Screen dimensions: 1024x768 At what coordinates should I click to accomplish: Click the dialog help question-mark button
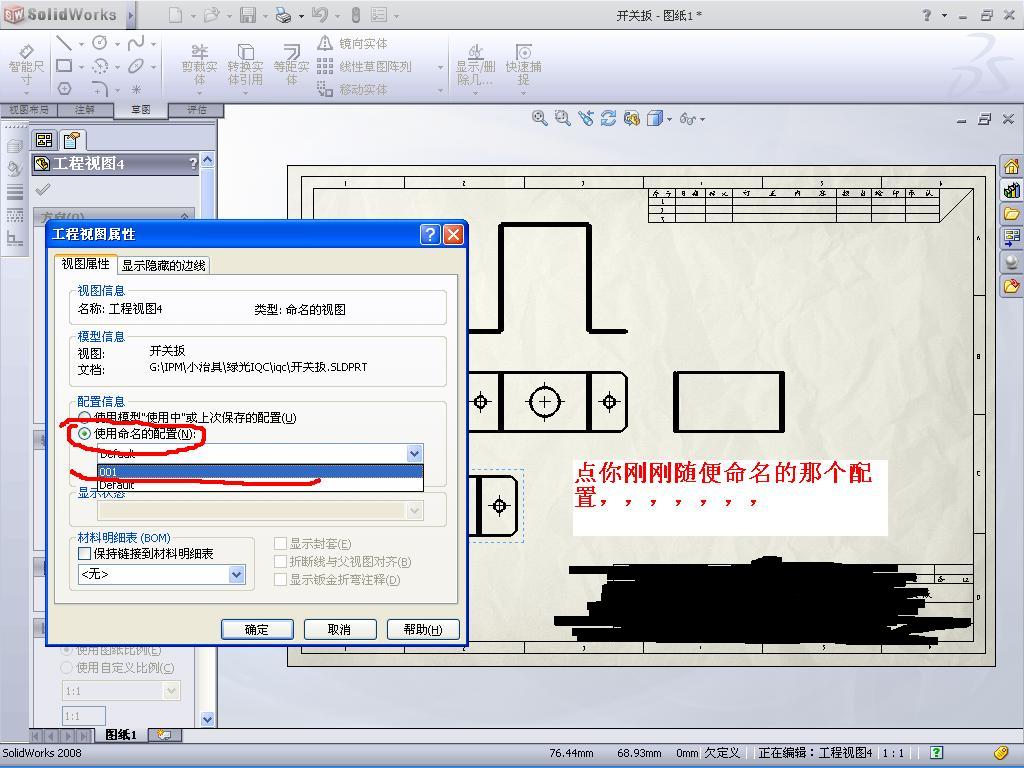click(x=430, y=234)
